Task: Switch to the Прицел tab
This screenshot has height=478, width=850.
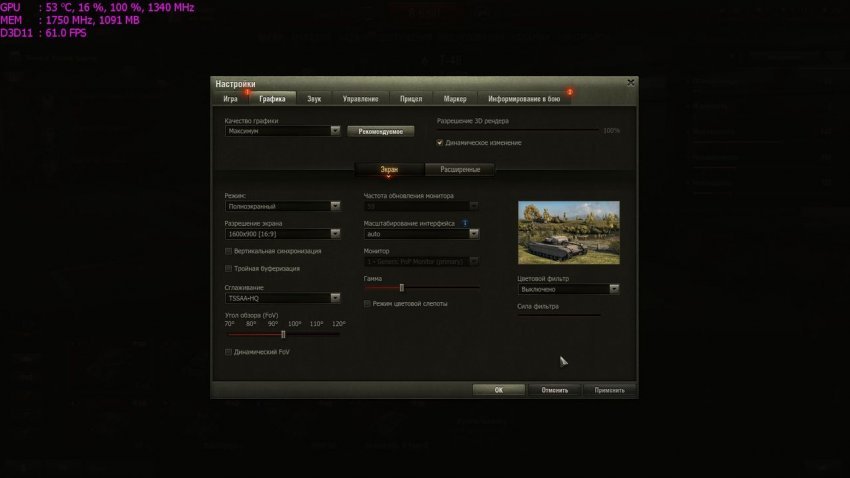Action: click(411, 99)
